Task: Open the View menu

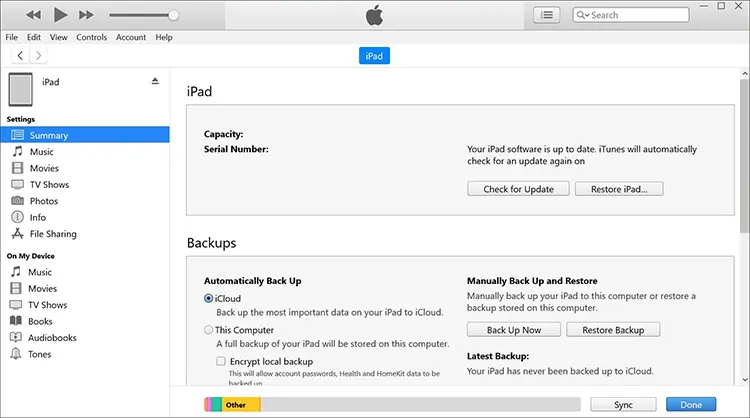Action: pos(58,37)
